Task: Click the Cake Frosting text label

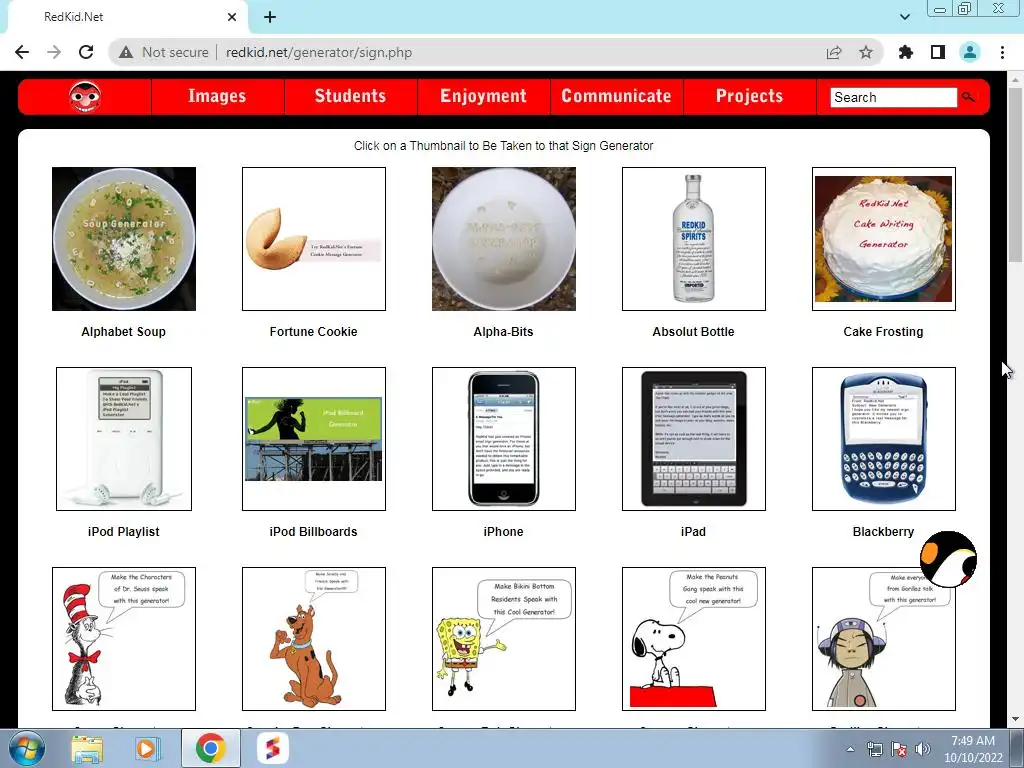Action: 884,332
